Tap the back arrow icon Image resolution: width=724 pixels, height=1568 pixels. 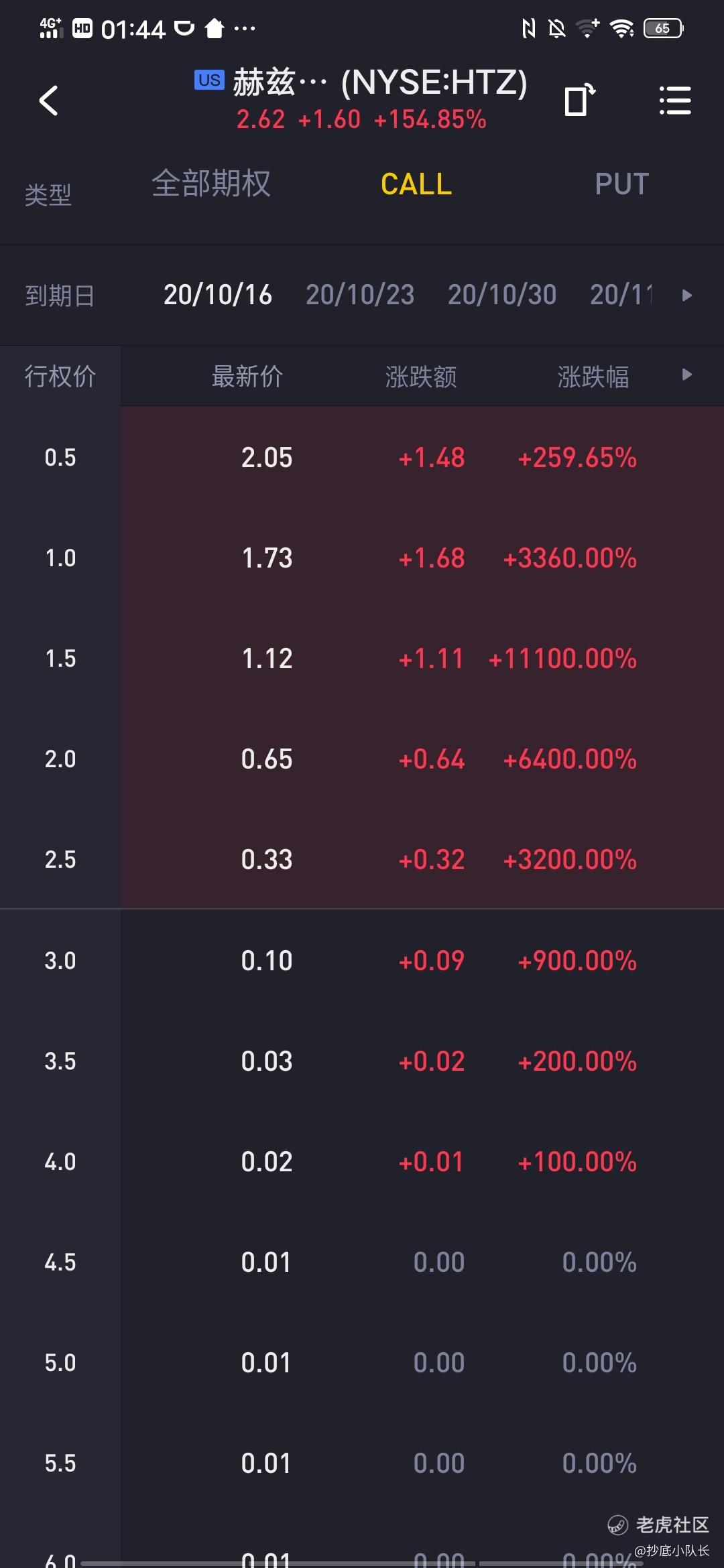[48, 101]
